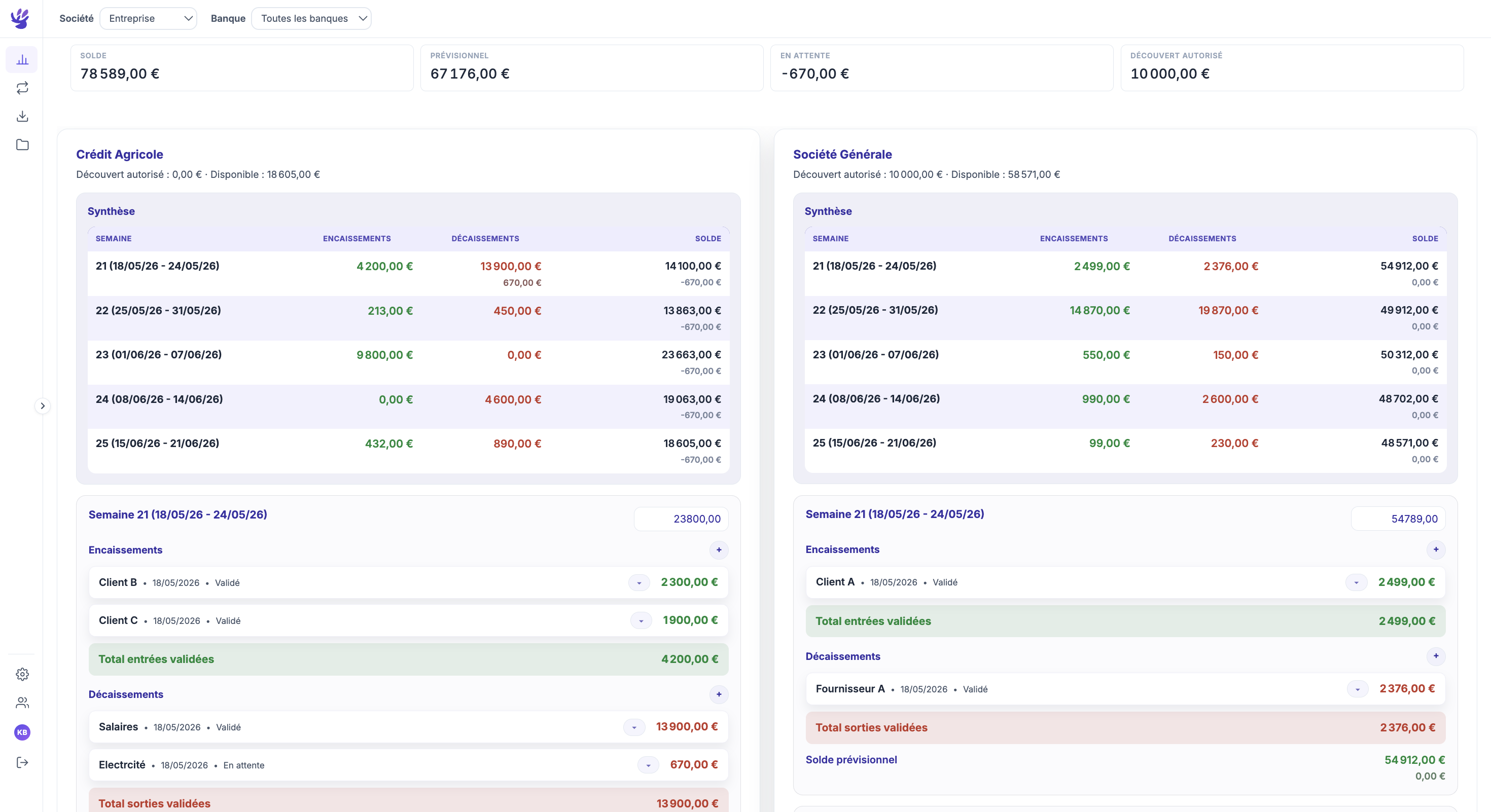Edit the 54789,00 balance field

pos(1398,519)
